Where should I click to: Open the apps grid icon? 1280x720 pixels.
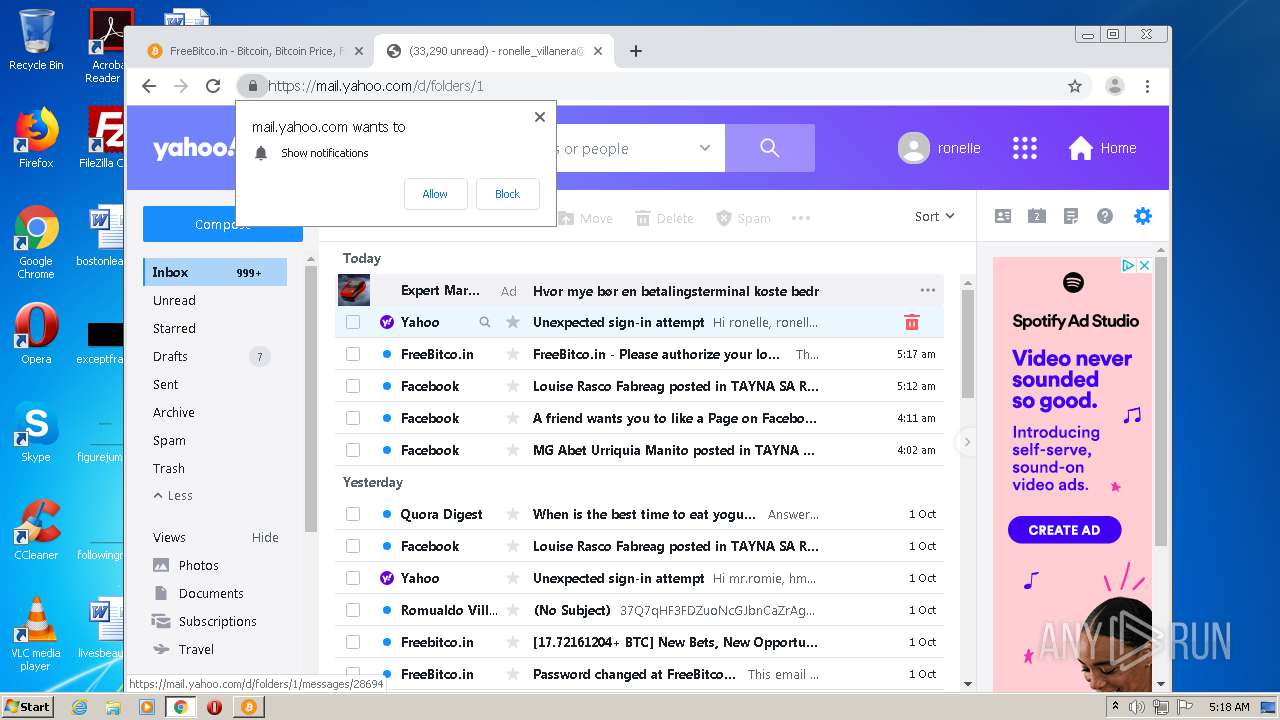[1025, 148]
